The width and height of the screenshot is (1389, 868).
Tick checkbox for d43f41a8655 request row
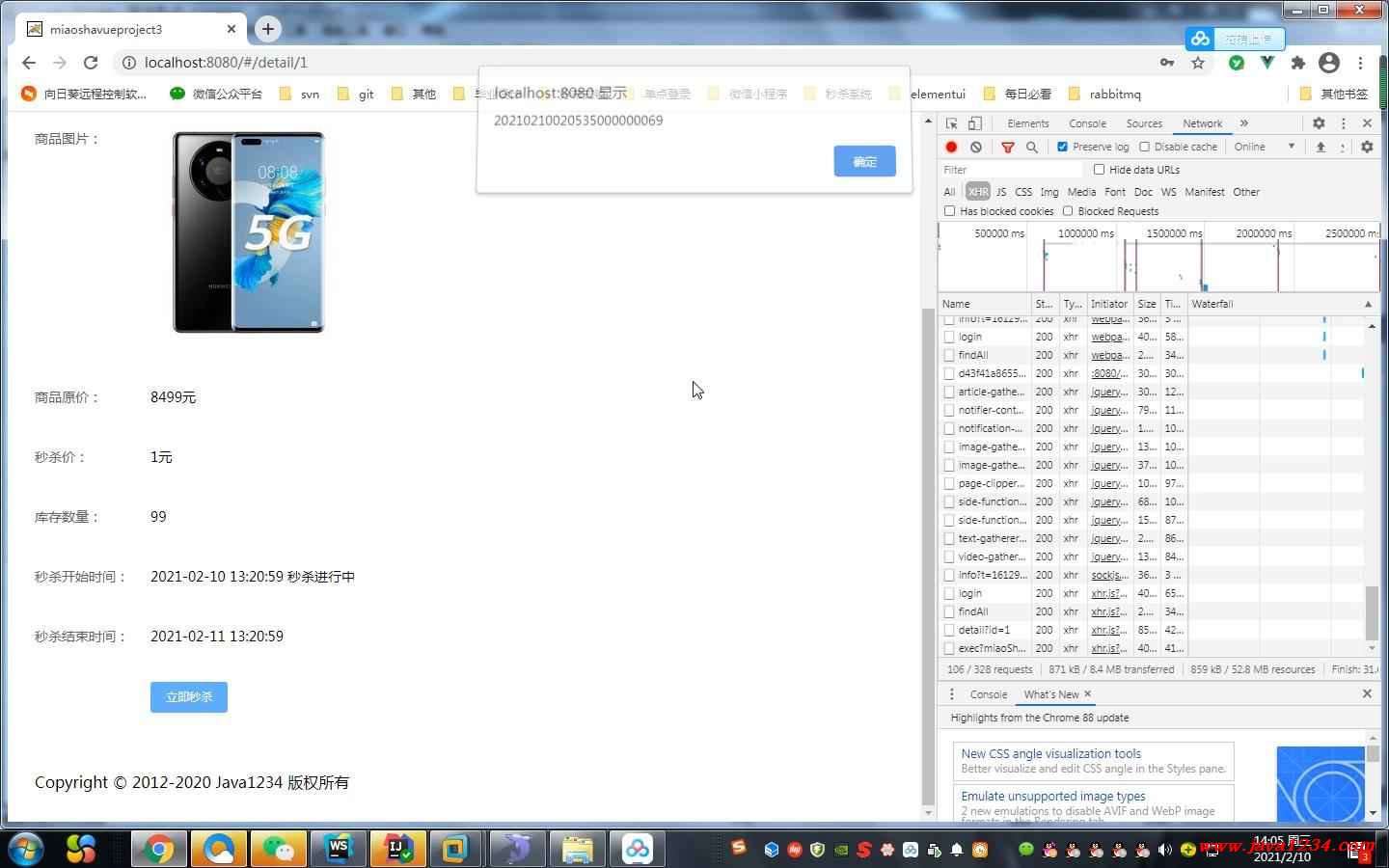point(949,373)
